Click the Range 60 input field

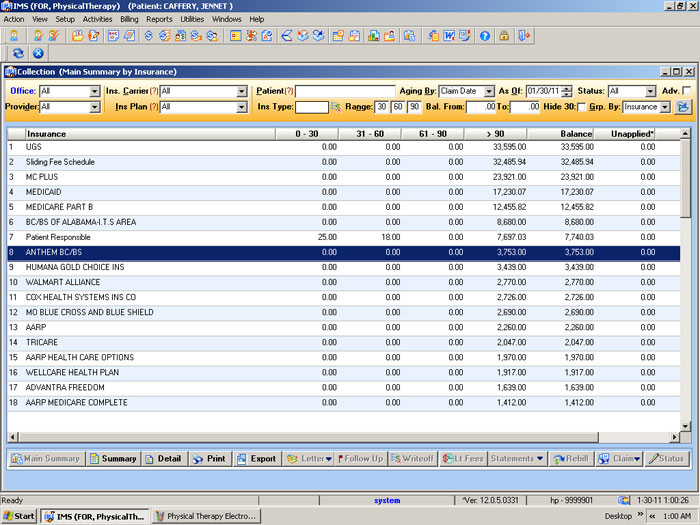pos(398,107)
